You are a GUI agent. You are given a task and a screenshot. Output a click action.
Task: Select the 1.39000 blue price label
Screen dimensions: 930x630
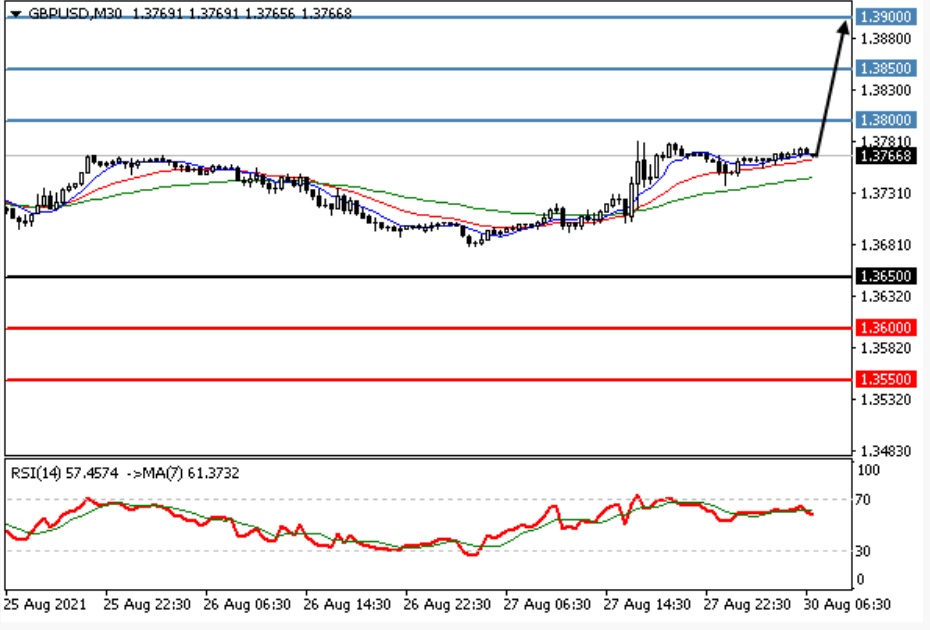click(886, 17)
